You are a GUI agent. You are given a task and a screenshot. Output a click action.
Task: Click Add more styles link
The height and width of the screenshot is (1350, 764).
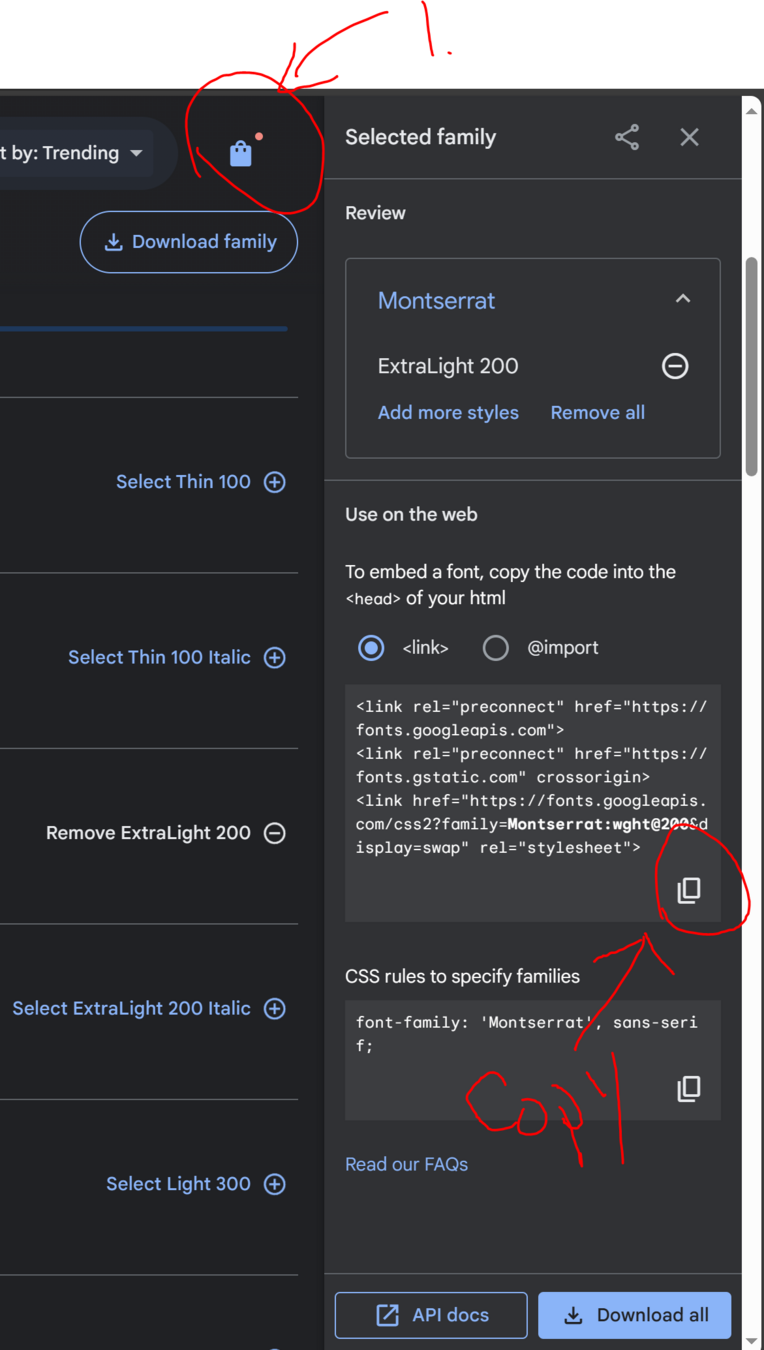[448, 412]
